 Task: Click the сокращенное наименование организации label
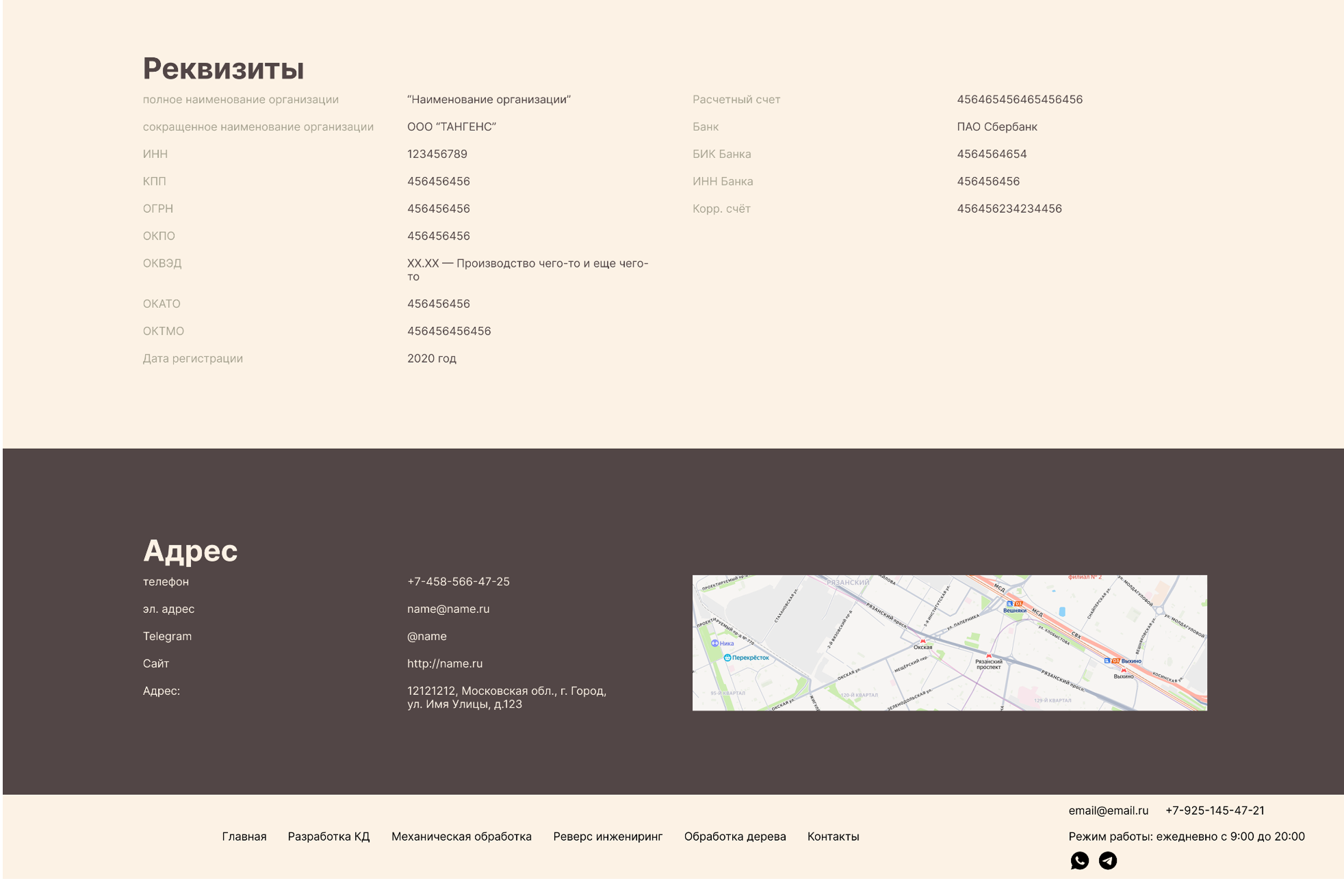[258, 127]
